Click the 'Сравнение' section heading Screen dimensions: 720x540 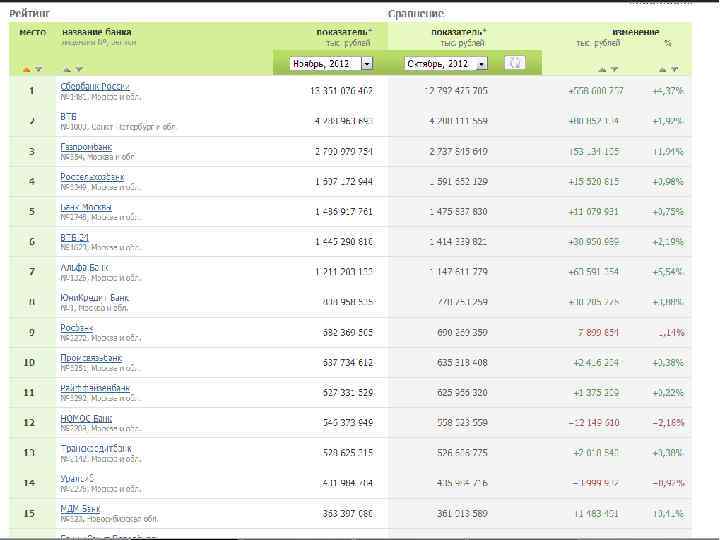point(416,14)
